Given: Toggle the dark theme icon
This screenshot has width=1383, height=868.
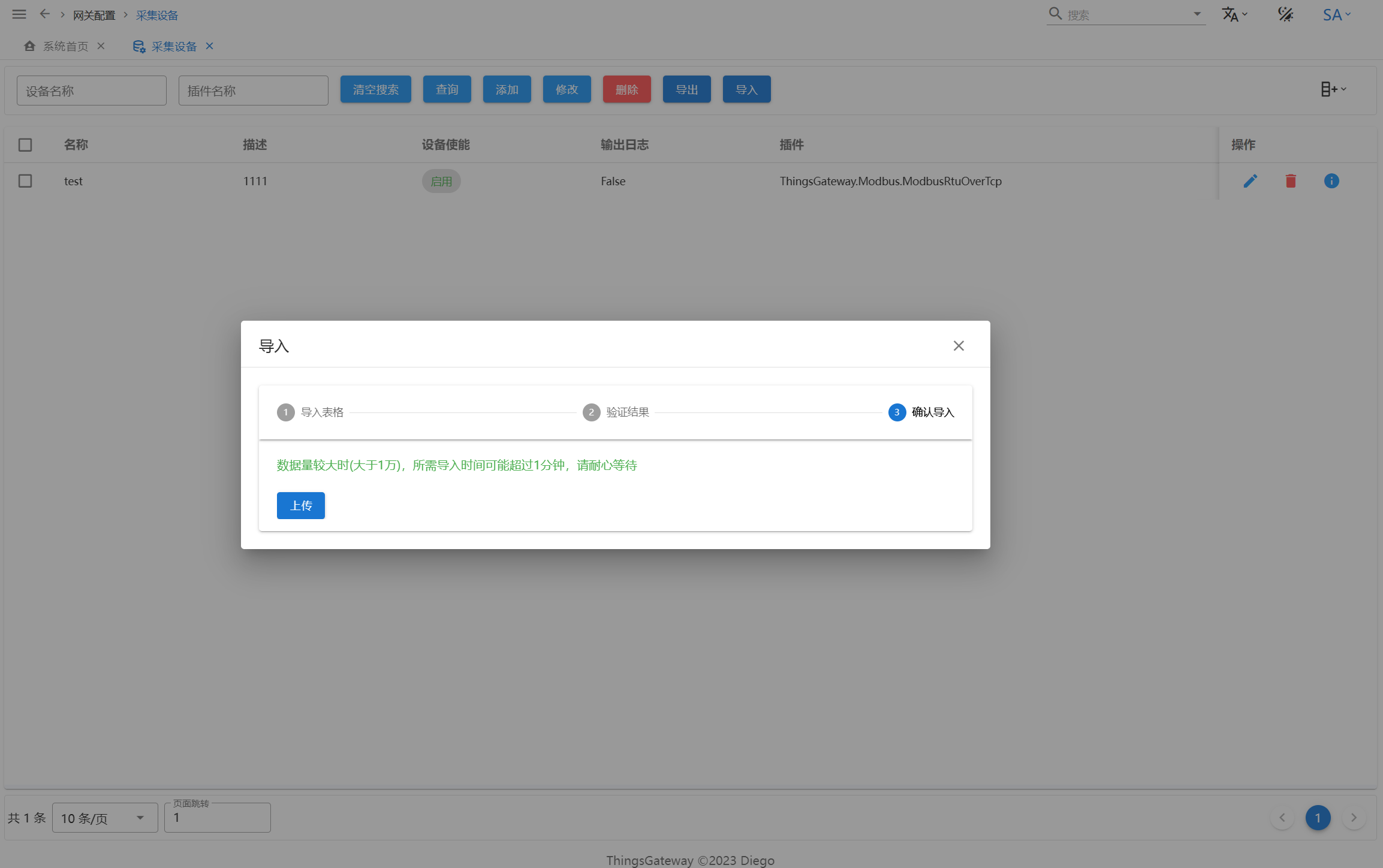Looking at the screenshot, I should coord(1285,14).
